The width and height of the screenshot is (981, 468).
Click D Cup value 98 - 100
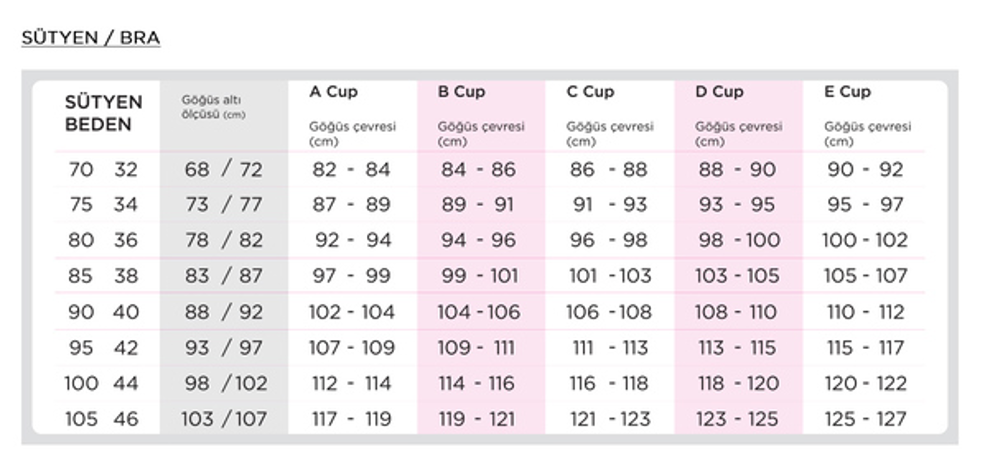click(x=740, y=240)
